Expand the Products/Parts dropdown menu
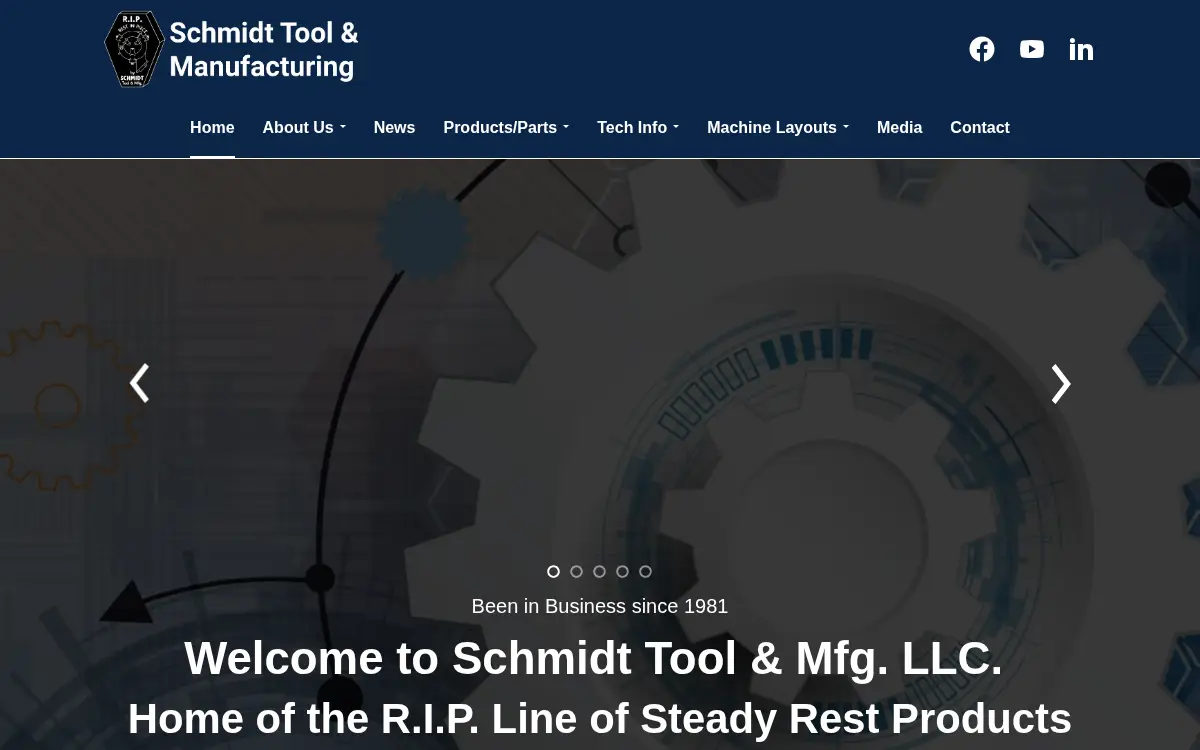1200x750 pixels. point(506,127)
